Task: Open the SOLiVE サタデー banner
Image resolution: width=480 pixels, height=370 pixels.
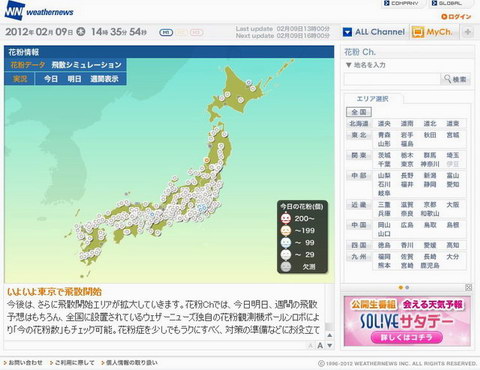Action: [407, 321]
